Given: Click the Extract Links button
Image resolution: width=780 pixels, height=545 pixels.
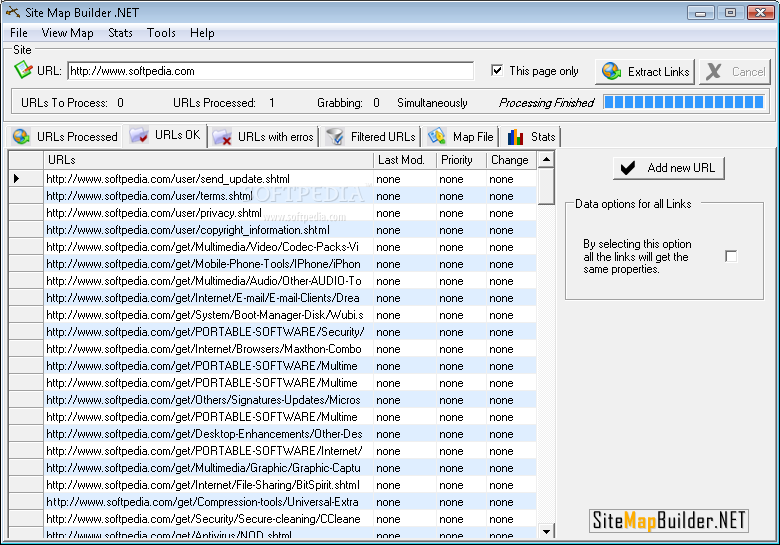Looking at the screenshot, I should click(645, 72).
